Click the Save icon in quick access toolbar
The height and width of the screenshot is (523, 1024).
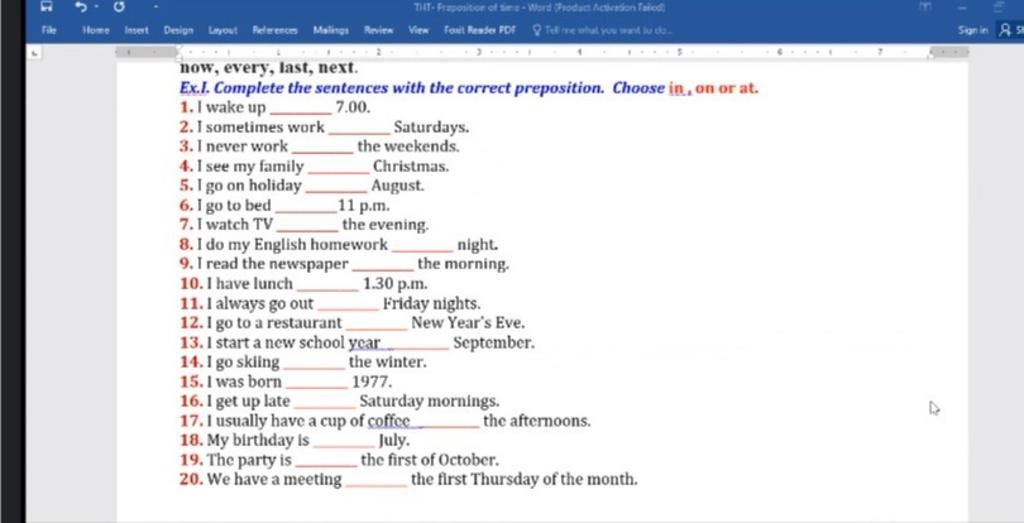pyautogui.click(x=46, y=7)
